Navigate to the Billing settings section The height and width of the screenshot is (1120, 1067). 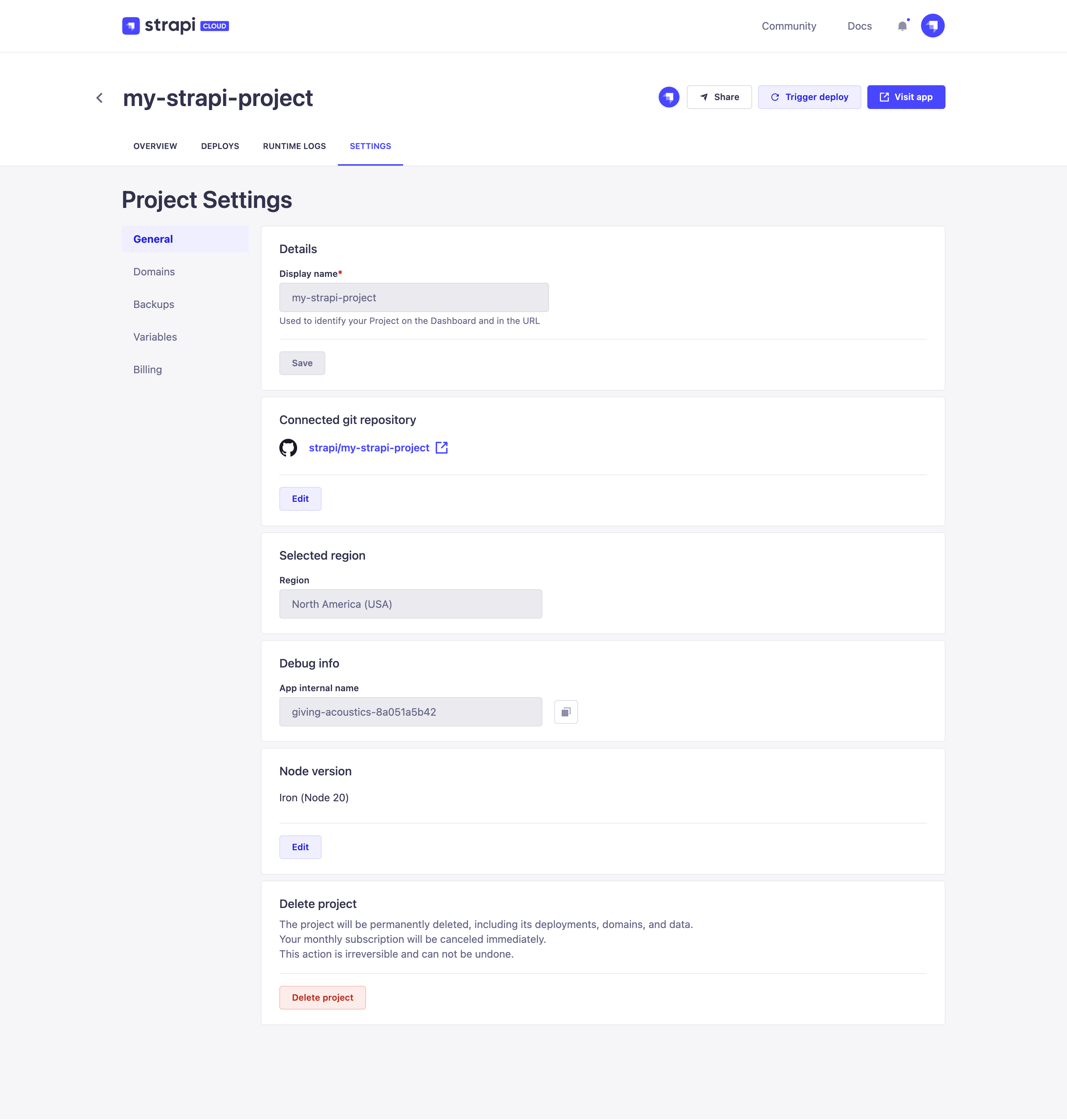(x=147, y=369)
